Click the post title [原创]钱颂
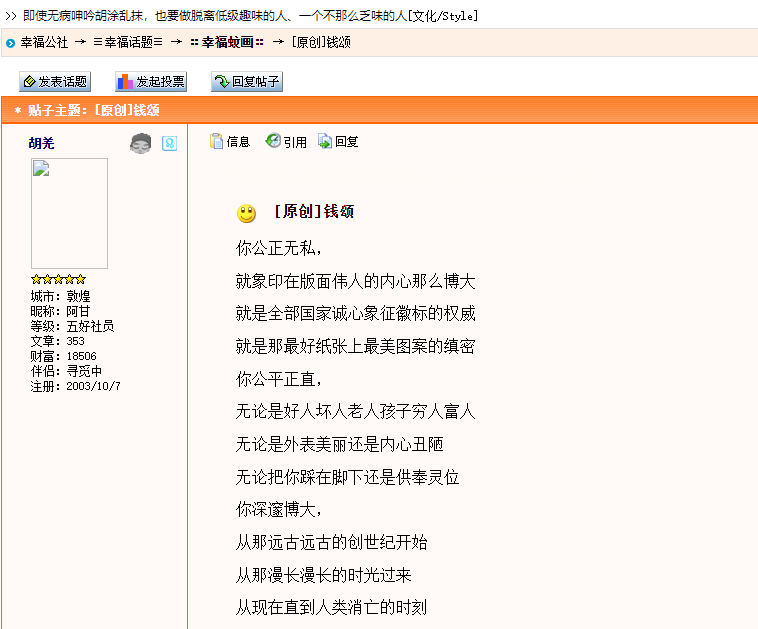The height and width of the screenshot is (629, 758). (314, 211)
